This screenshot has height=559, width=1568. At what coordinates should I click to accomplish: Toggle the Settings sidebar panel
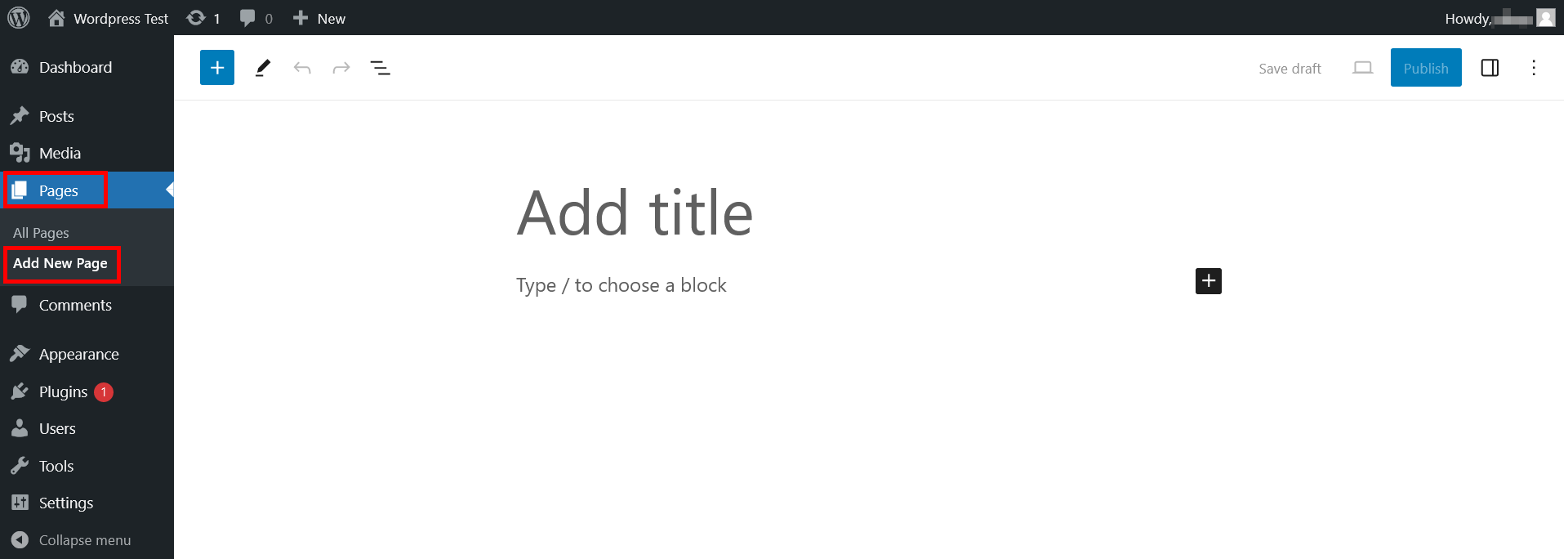pos(1490,68)
